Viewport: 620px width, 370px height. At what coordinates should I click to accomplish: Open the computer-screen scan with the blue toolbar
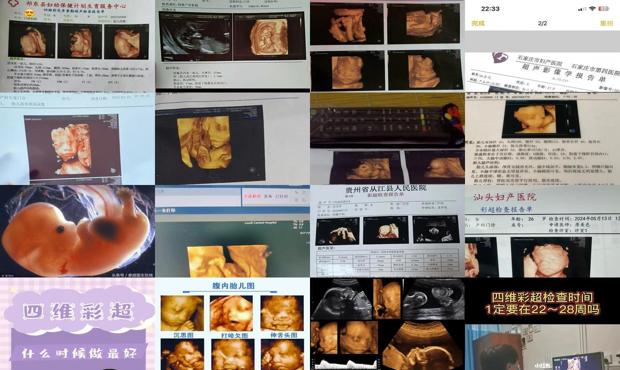click(x=232, y=231)
